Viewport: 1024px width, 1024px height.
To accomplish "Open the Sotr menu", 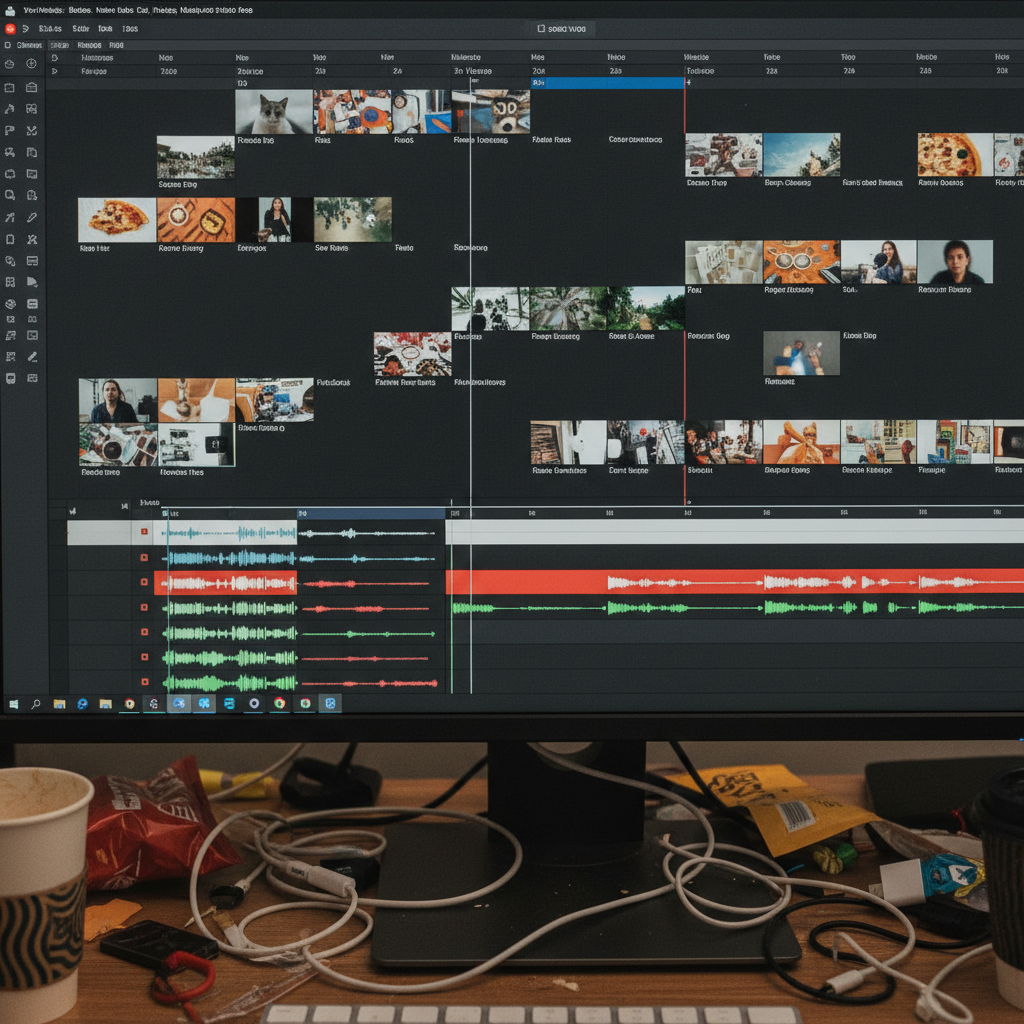I will point(81,29).
